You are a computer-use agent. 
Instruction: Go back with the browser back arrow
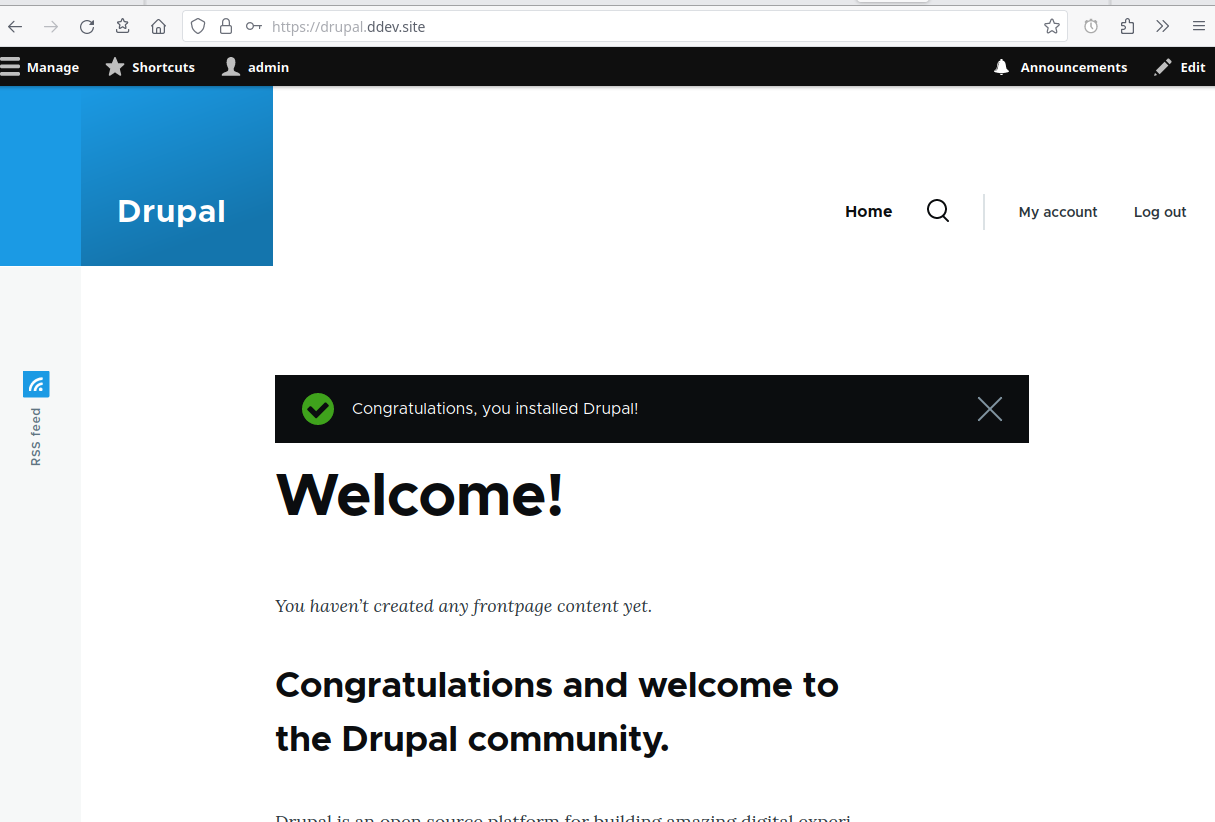click(15, 27)
